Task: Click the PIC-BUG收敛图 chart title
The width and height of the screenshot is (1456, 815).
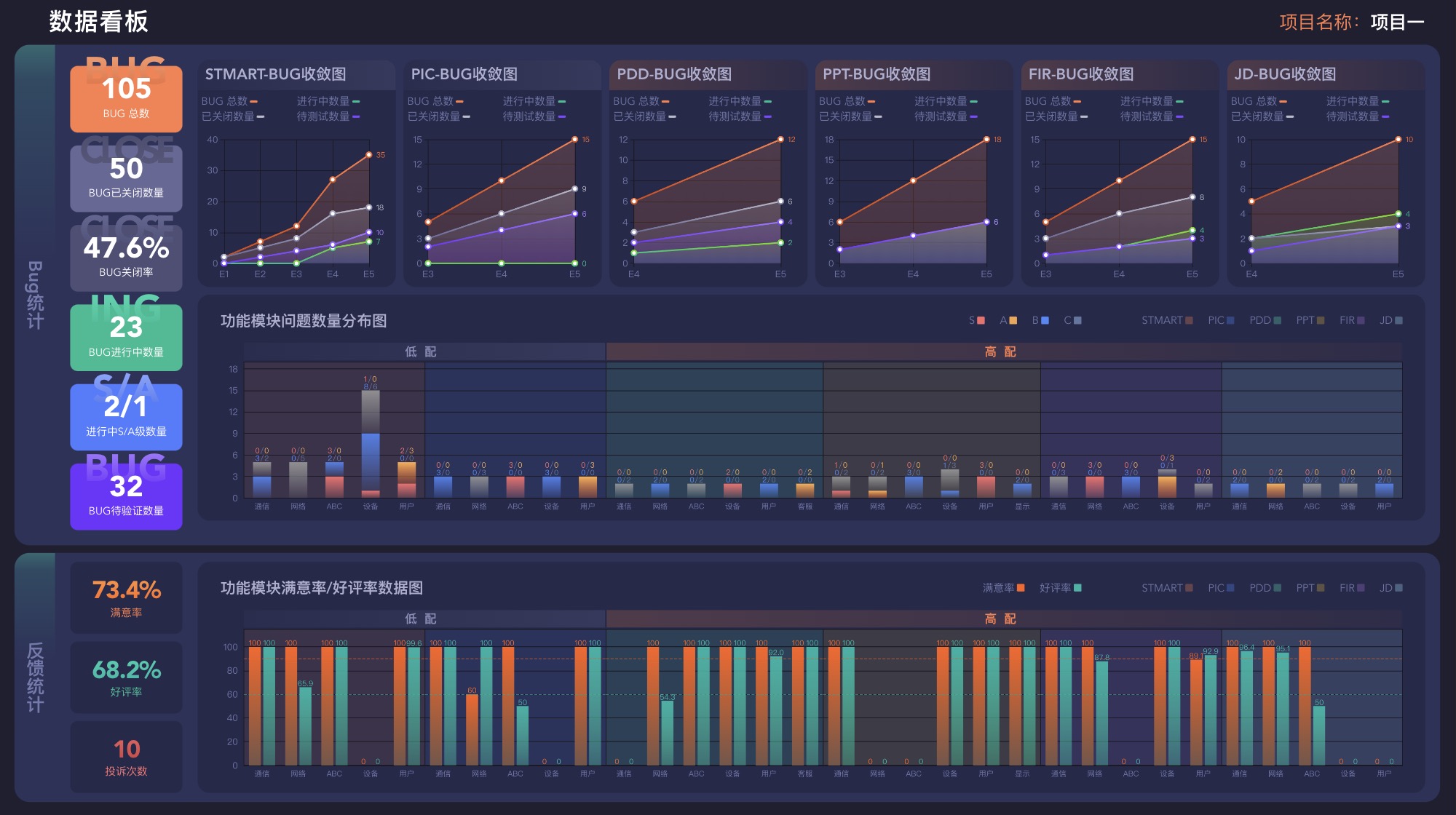Action: click(x=464, y=74)
